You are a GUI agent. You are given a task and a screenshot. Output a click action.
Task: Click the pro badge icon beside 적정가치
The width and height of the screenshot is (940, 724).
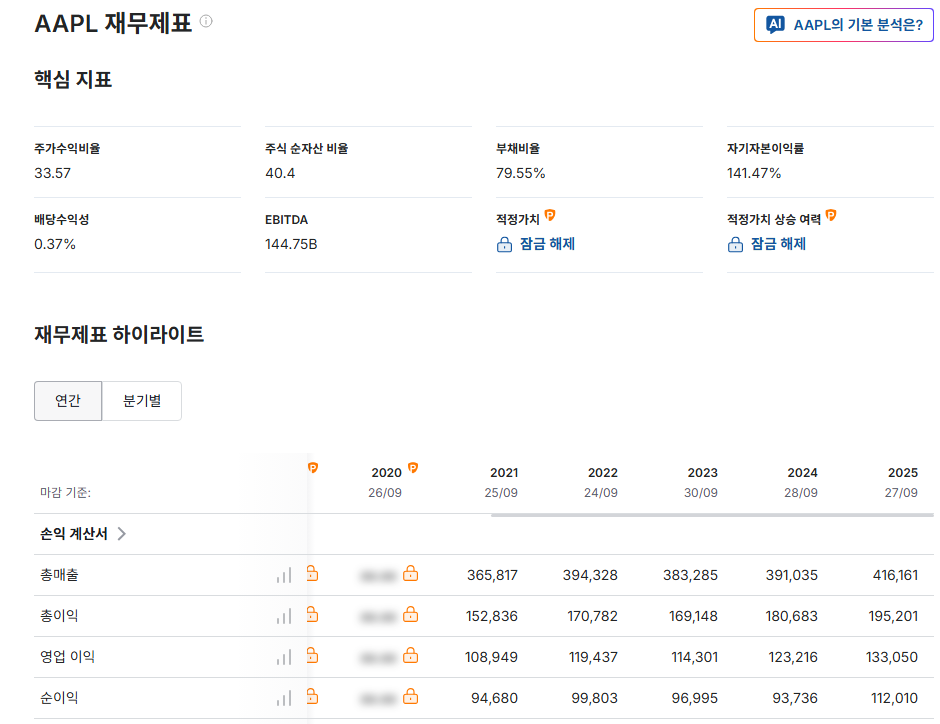[550, 215]
